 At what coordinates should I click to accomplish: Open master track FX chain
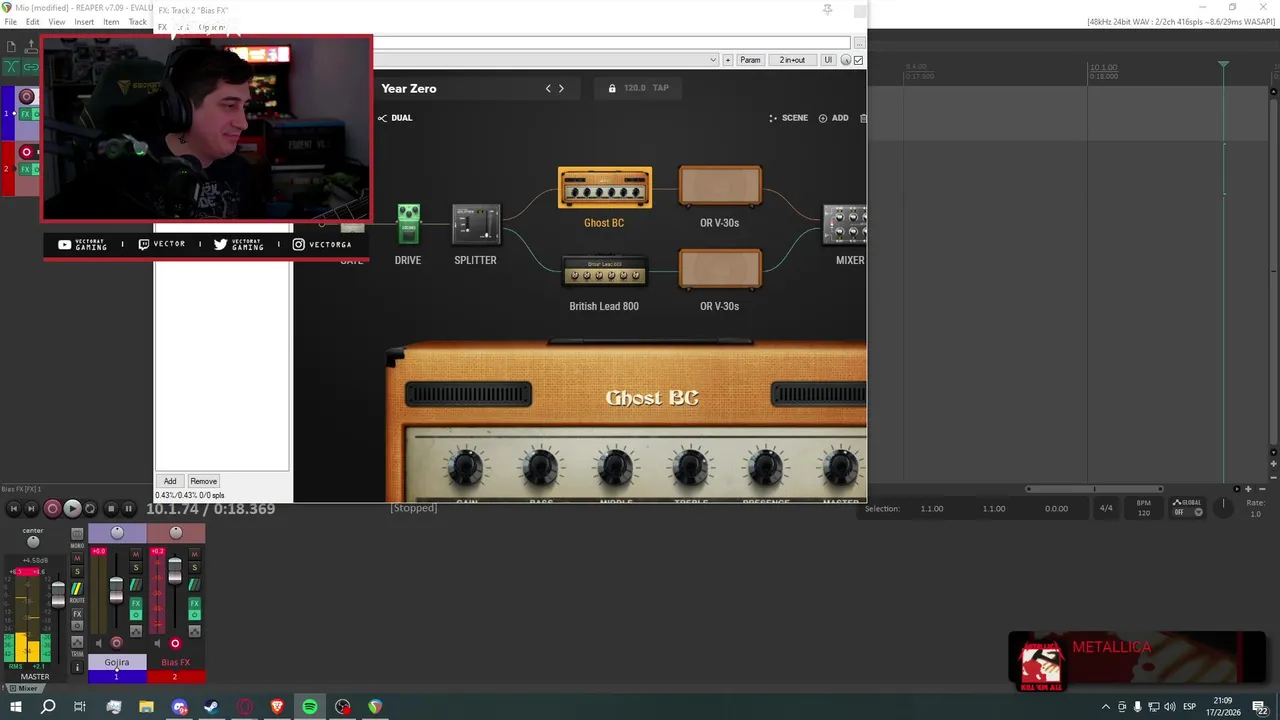click(x=77, y=614)
